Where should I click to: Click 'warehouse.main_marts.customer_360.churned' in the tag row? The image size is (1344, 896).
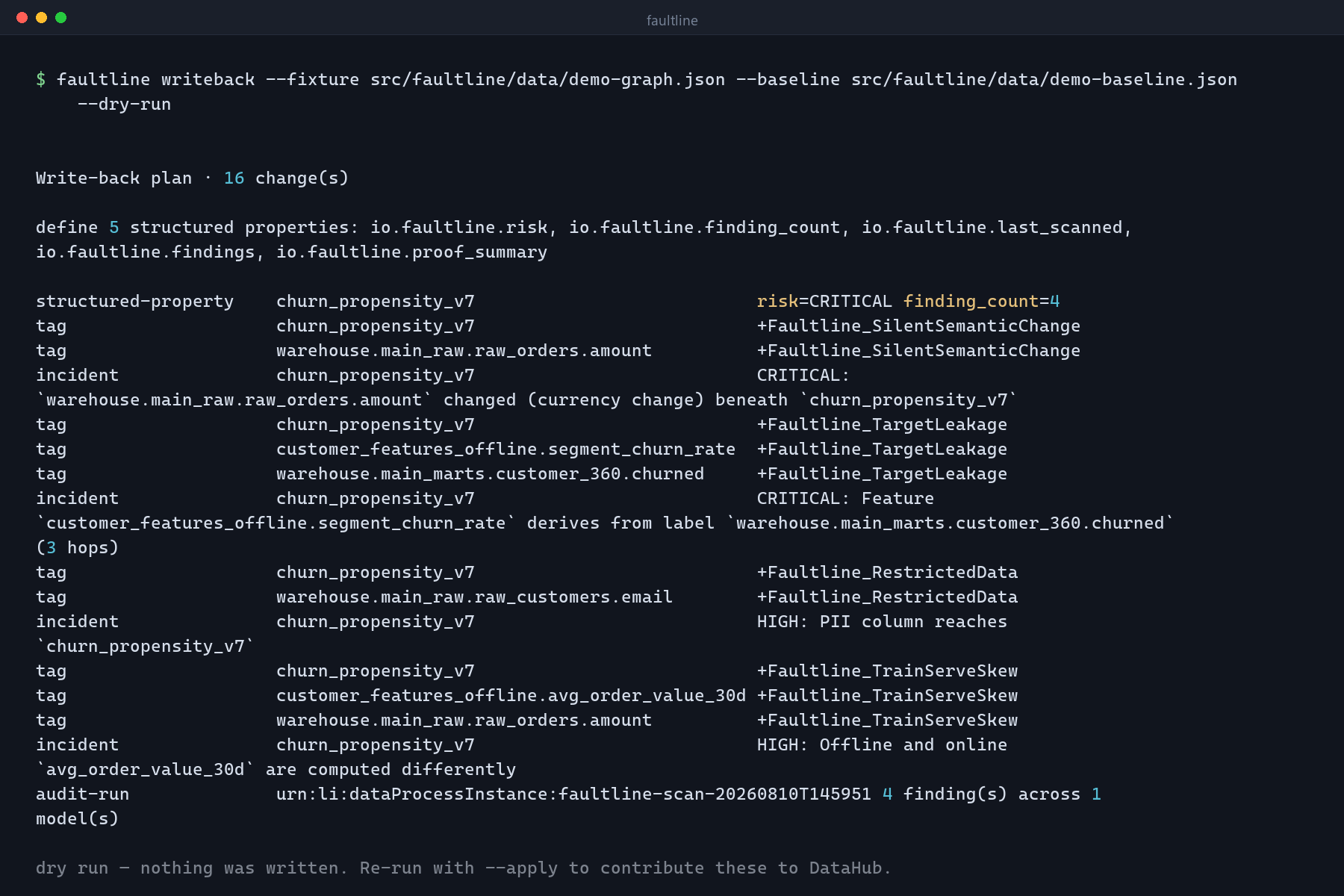point(491,473)
